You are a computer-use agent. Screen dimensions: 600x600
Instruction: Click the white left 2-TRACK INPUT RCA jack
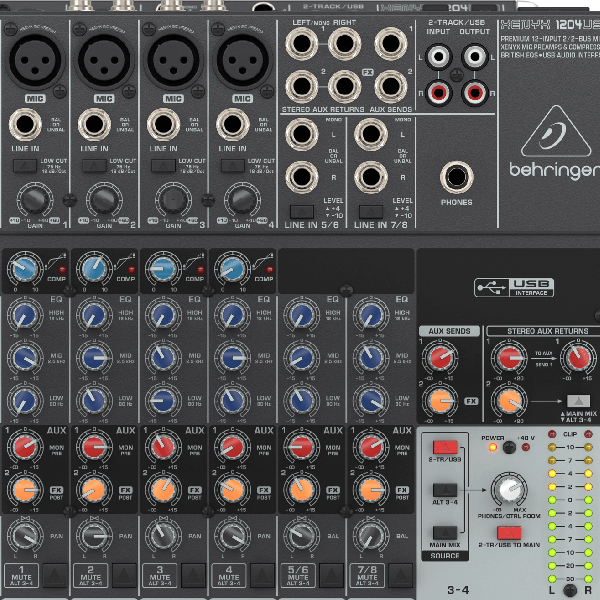pyautogui.click(x=439, y=57)
